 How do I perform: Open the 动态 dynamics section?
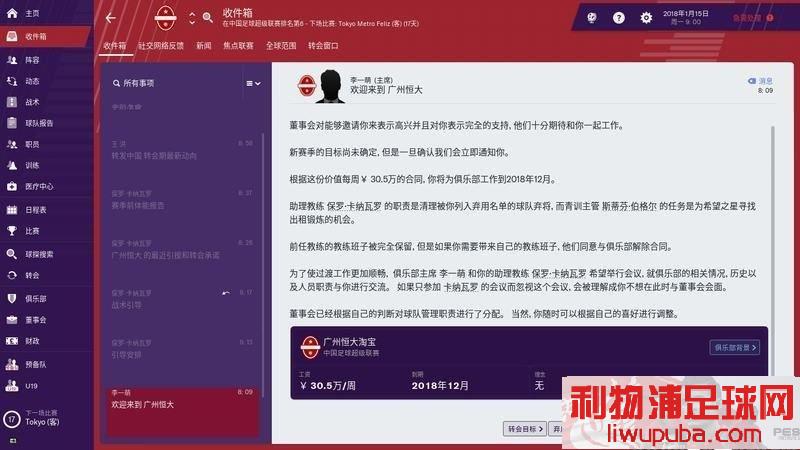tap(31, 81)
